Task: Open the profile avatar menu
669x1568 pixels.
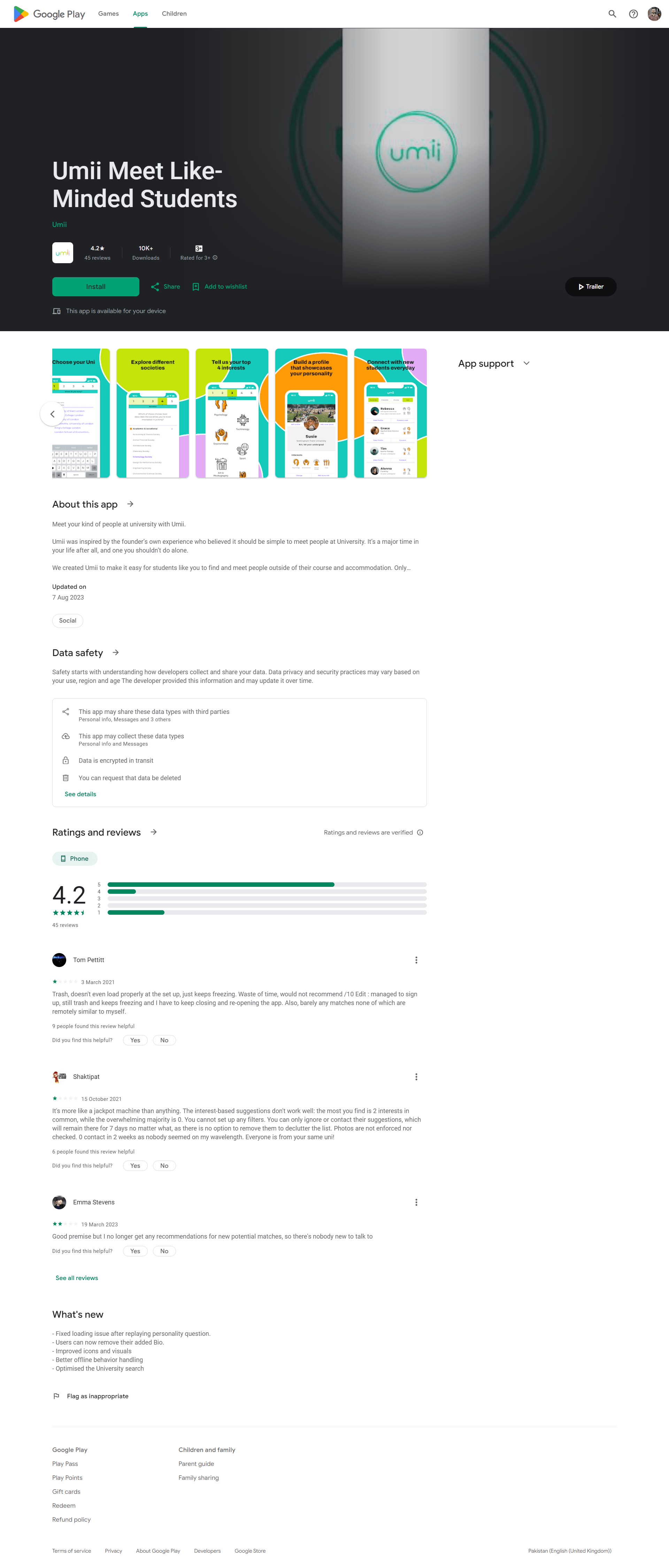Action: (654, 13)
